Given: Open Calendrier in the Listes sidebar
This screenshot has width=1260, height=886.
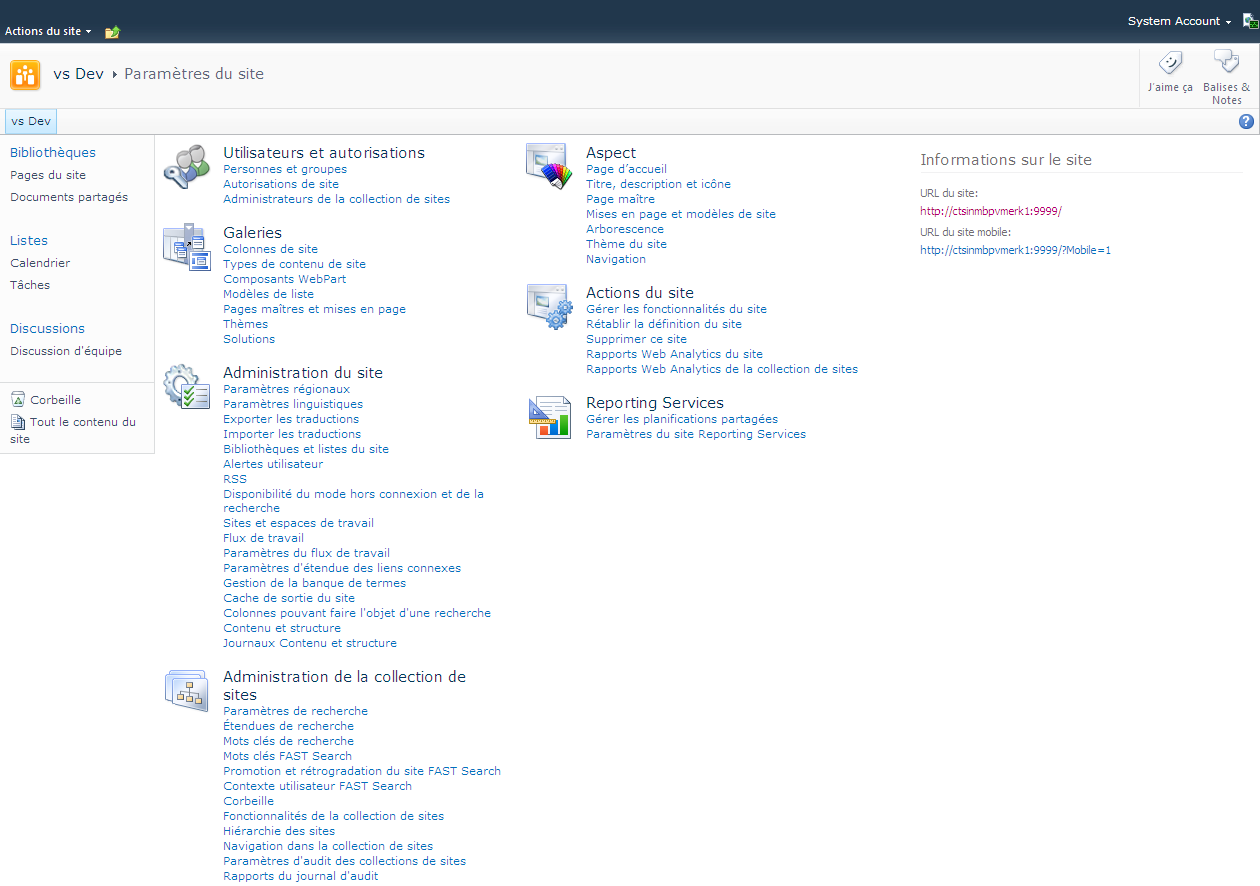Looking at the screenshot, I should 40,263.
